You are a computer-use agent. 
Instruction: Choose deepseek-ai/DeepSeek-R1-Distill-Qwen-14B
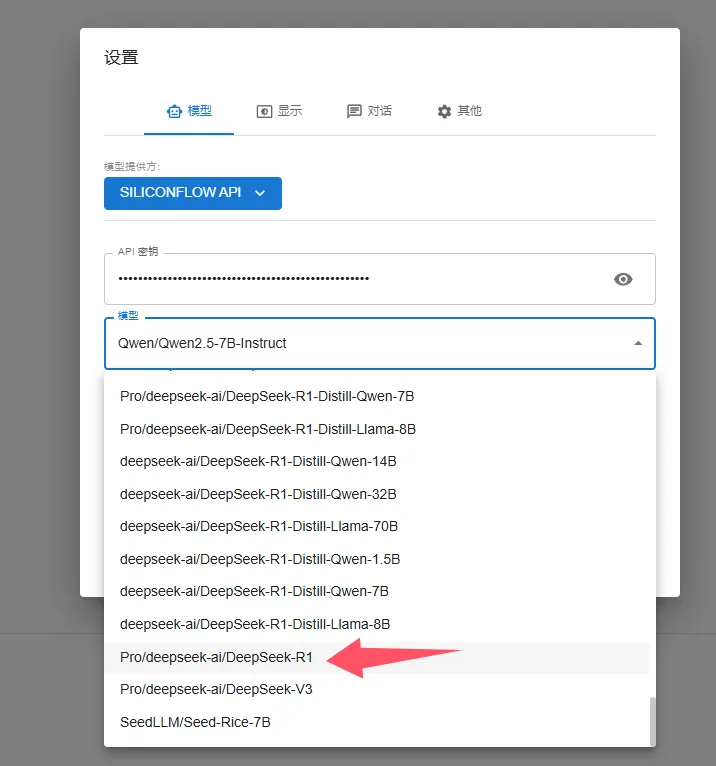(377, 461)
